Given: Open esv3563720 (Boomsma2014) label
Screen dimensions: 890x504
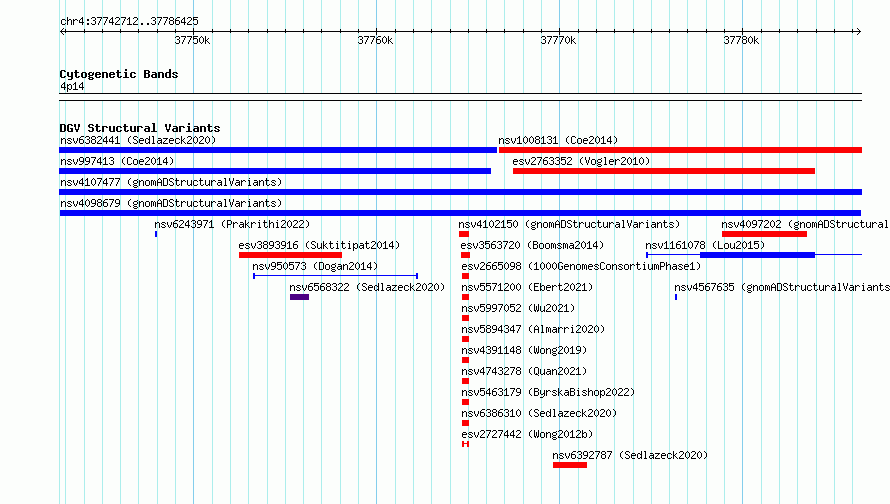Looking at the screenshot, I should [x=532, y=245].
